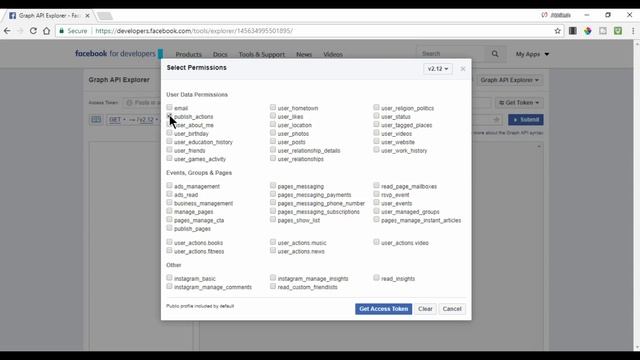Check the user_actions.music permission
Viewport: 640px width, 360px height.
[273, 242]
